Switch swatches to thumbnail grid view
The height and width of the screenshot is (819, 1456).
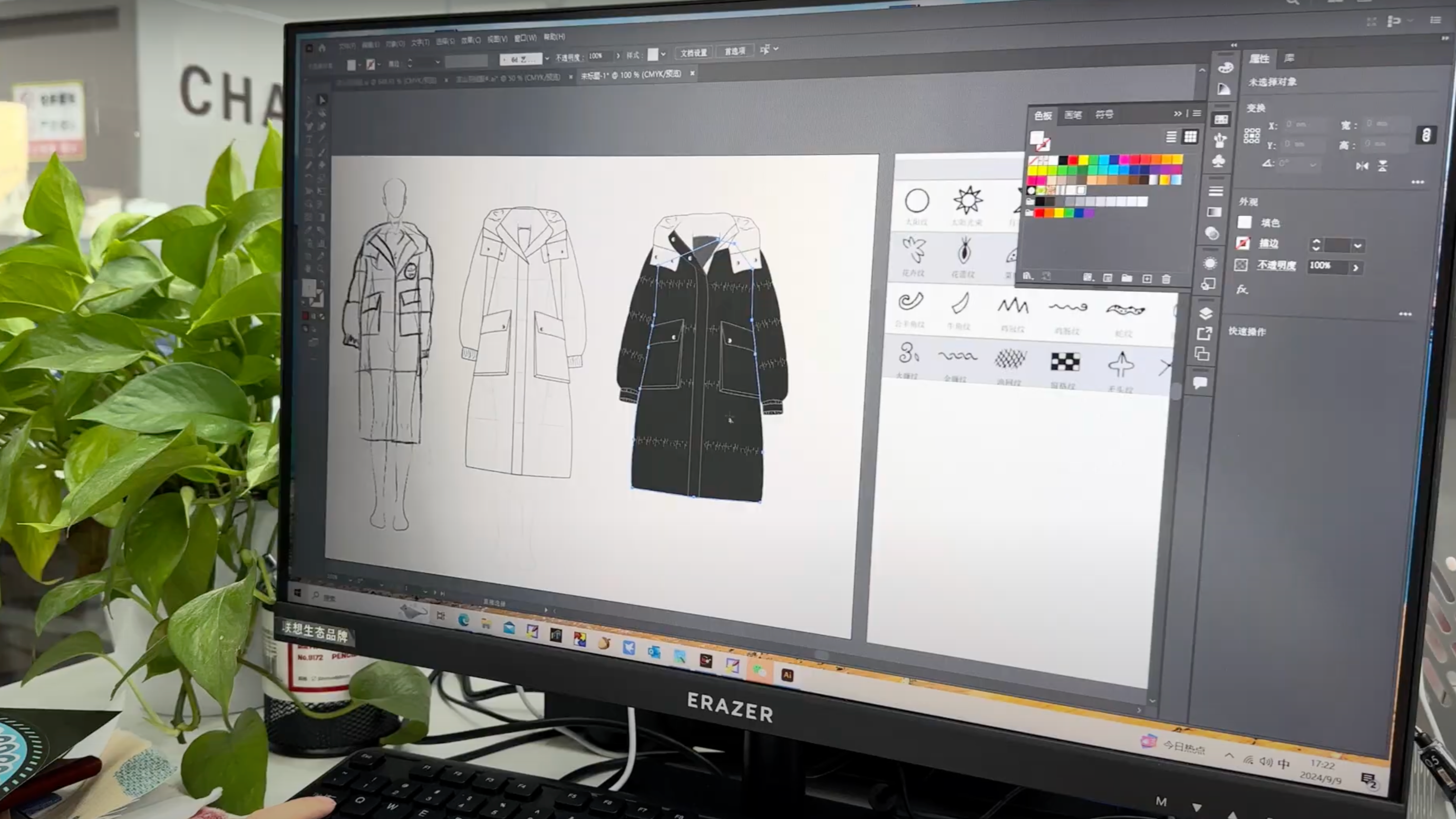1190,137
